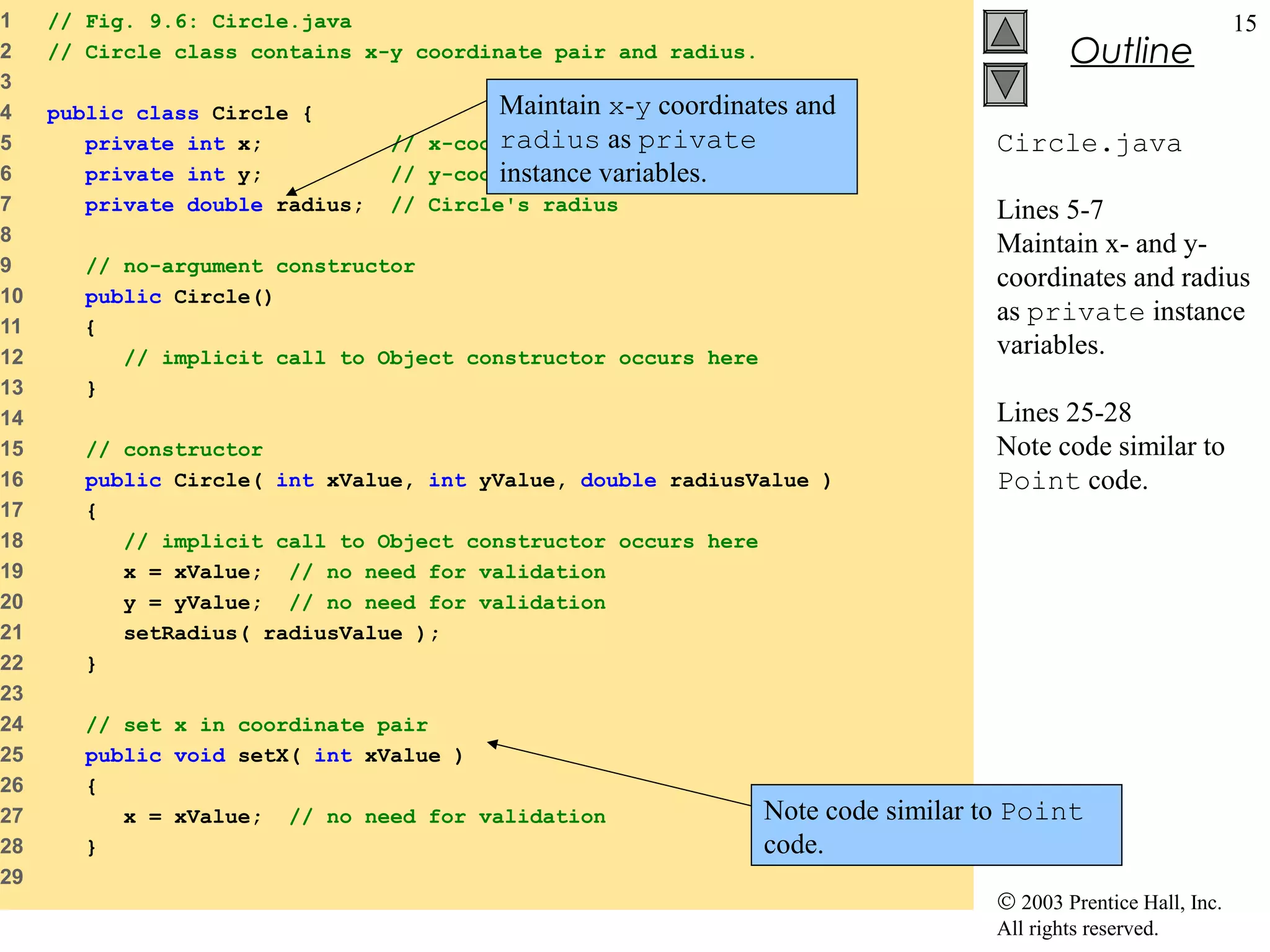Viewport: 1270px width, 952px height.
Task: Click the 'private int x' declaration
Action: (173, 144)
